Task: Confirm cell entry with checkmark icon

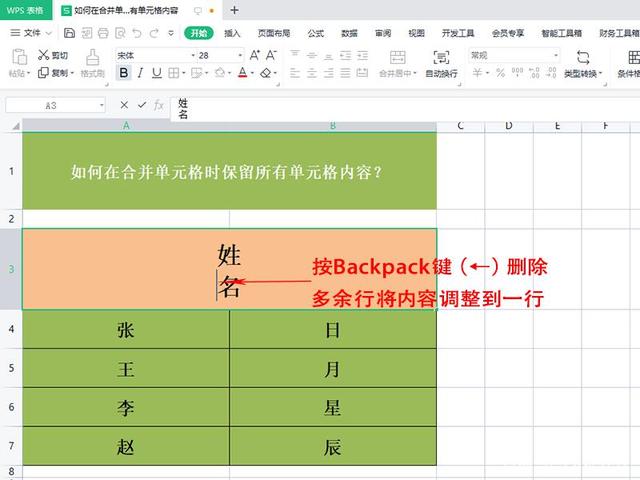Action: tap(140, 105)
